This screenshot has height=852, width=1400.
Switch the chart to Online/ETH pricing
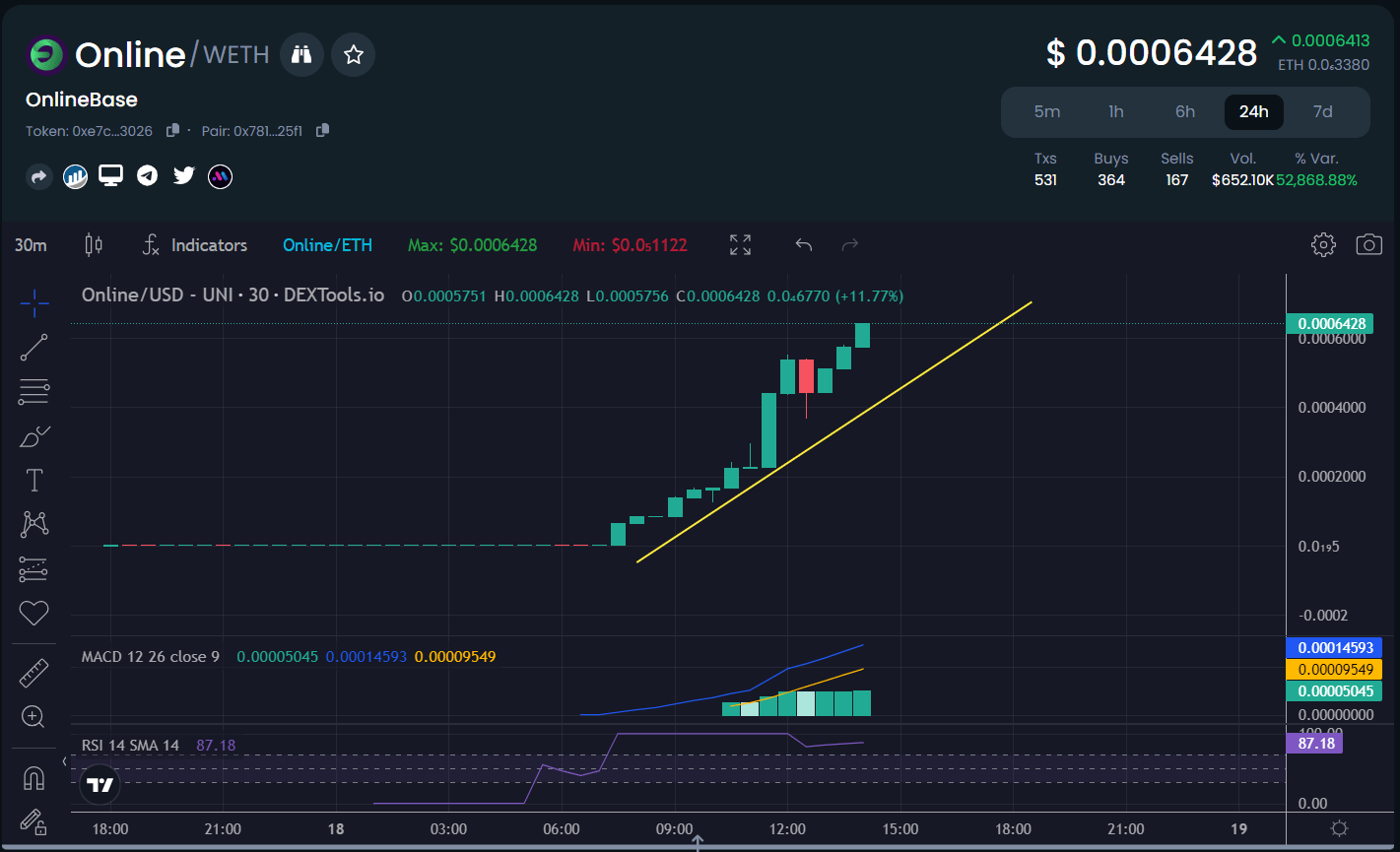[x=328, y=244]
